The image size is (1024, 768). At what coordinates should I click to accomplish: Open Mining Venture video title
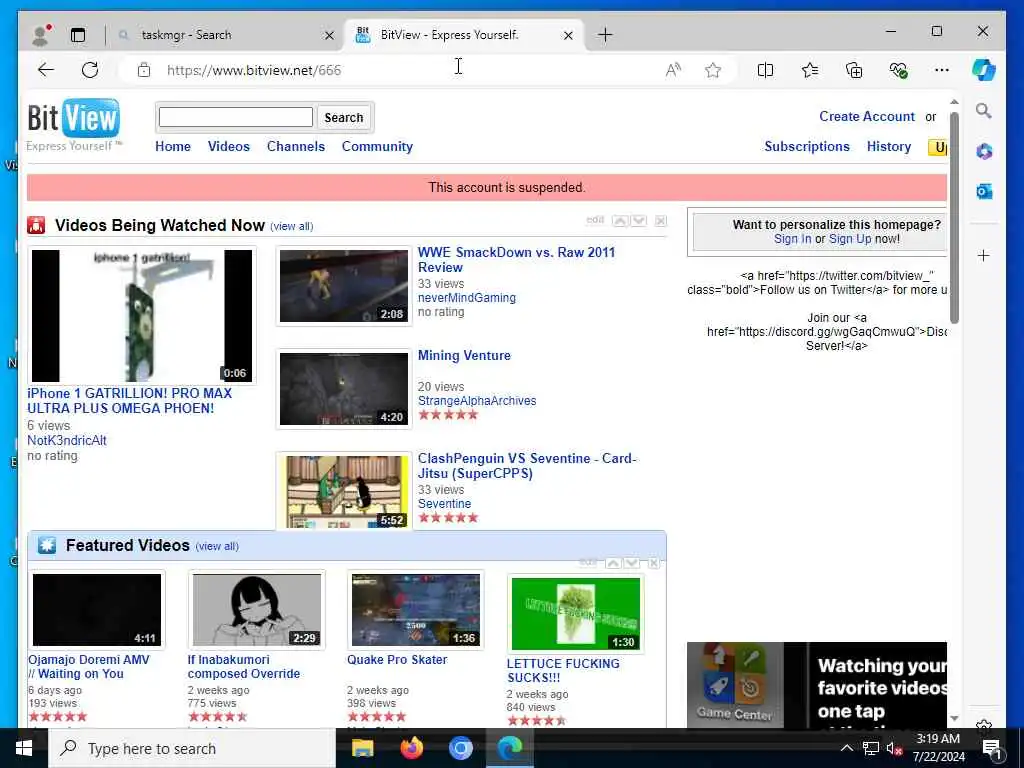click(x=464, y=356)
